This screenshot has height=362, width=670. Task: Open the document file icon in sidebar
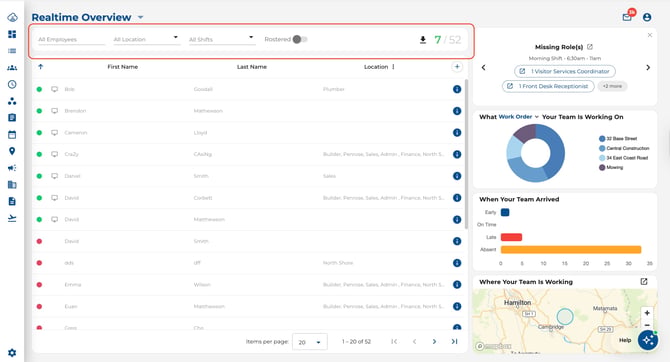12,201
